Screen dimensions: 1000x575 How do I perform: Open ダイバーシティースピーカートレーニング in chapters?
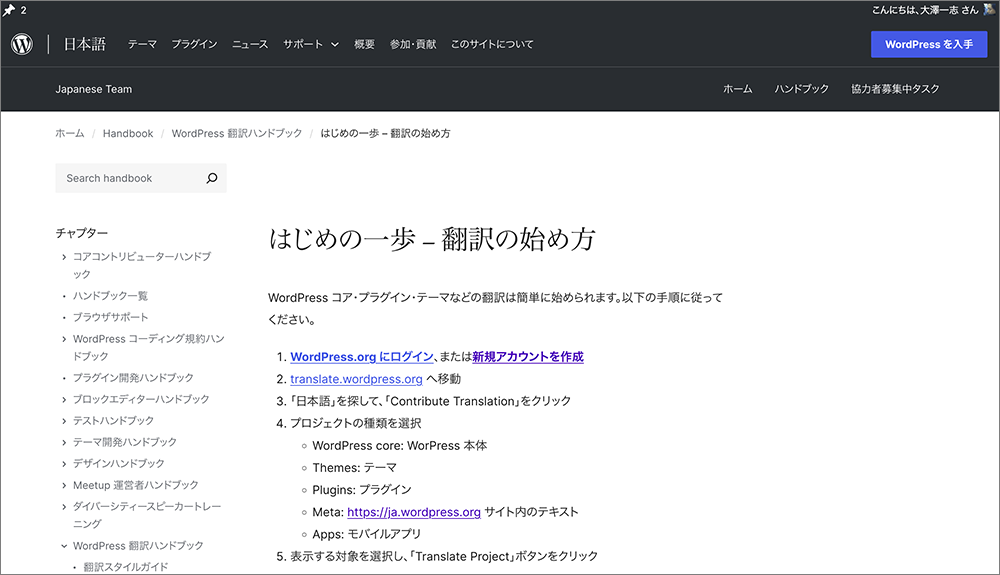click(147, 515)
